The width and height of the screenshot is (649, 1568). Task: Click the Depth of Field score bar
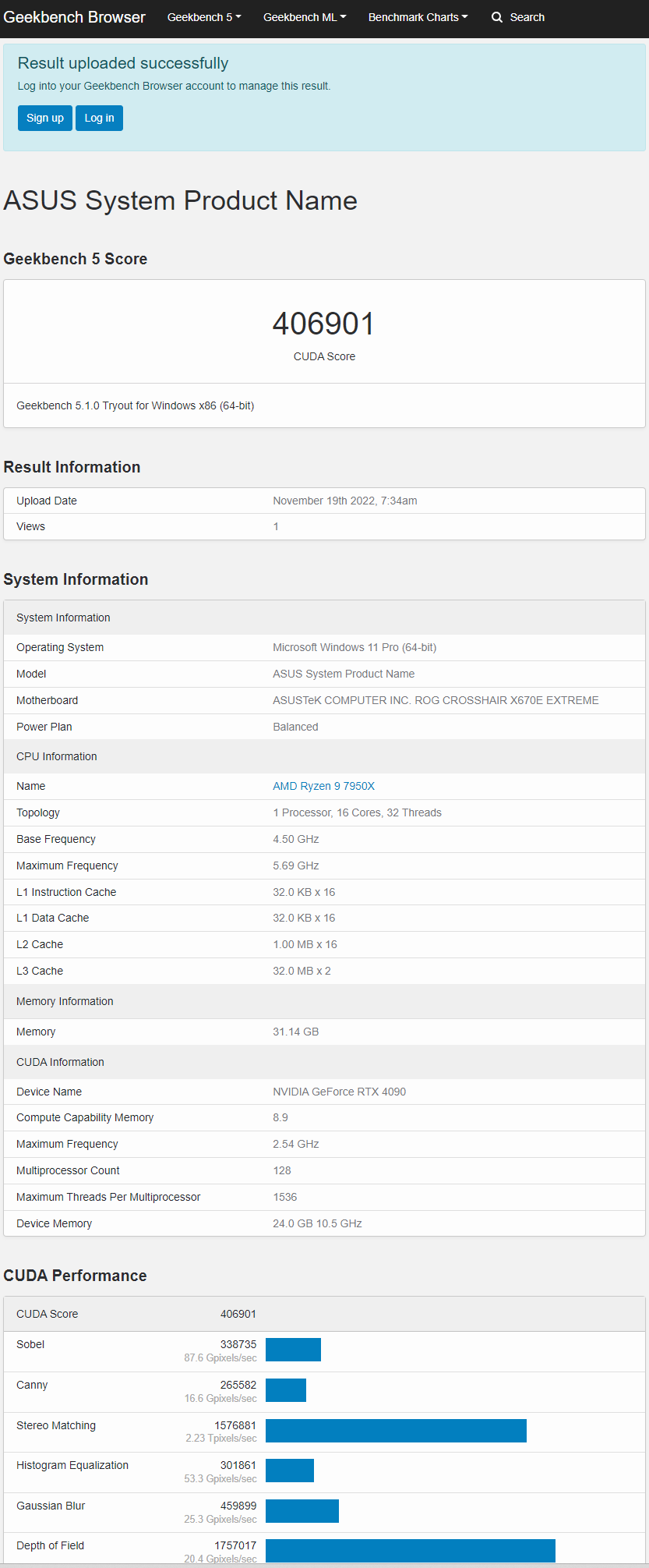click(x=411, y=1551)
